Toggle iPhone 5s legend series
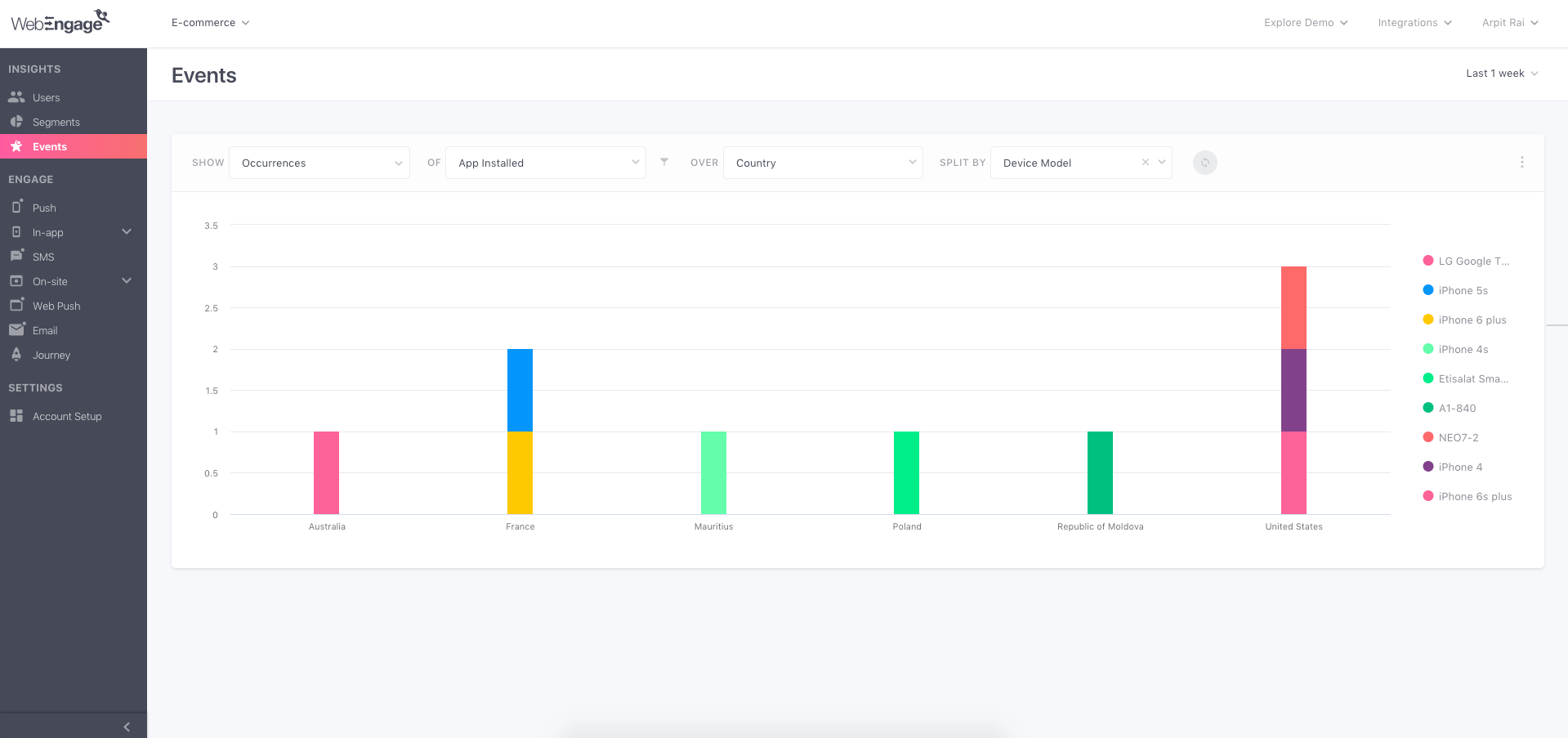The height and width of the screenshot is (738, 1568). pyautogui.click(x=1455, y=290)
